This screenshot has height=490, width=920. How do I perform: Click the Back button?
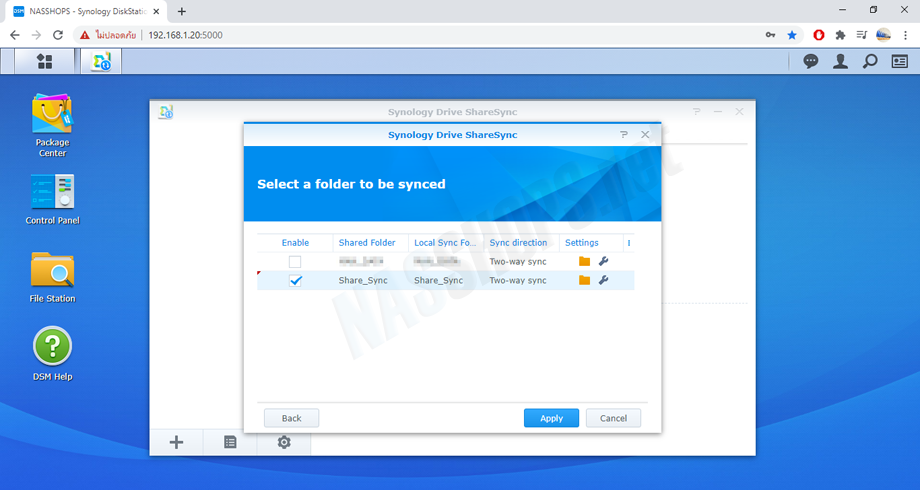click(292, 418)
